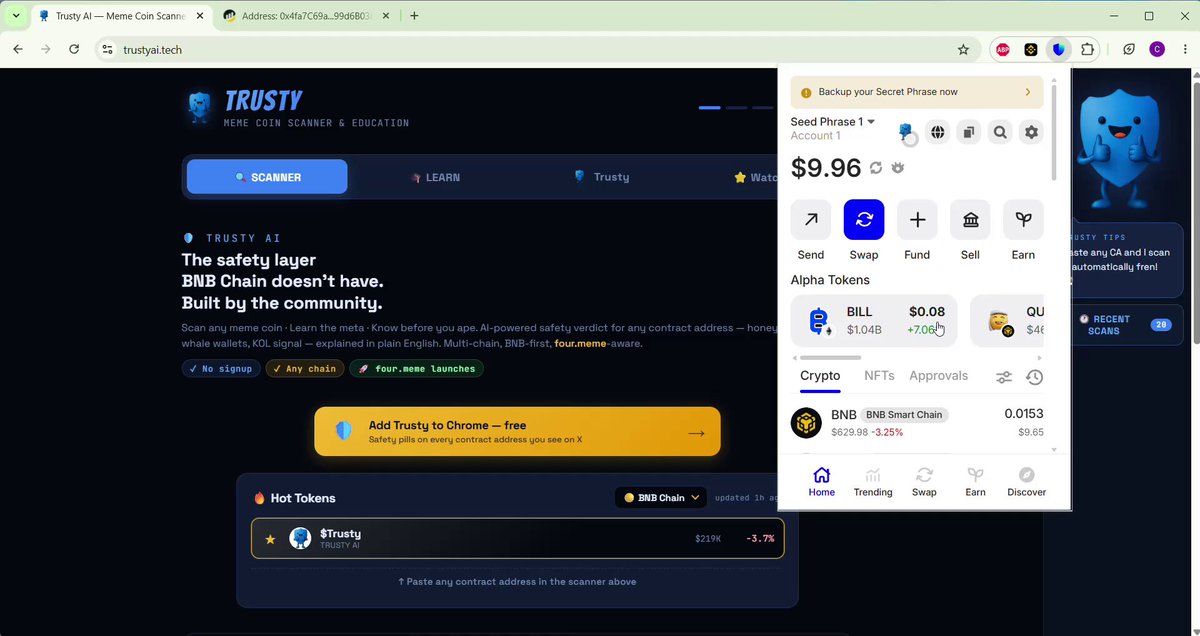Click the copy address icon in wallet header

pos(968,132)
